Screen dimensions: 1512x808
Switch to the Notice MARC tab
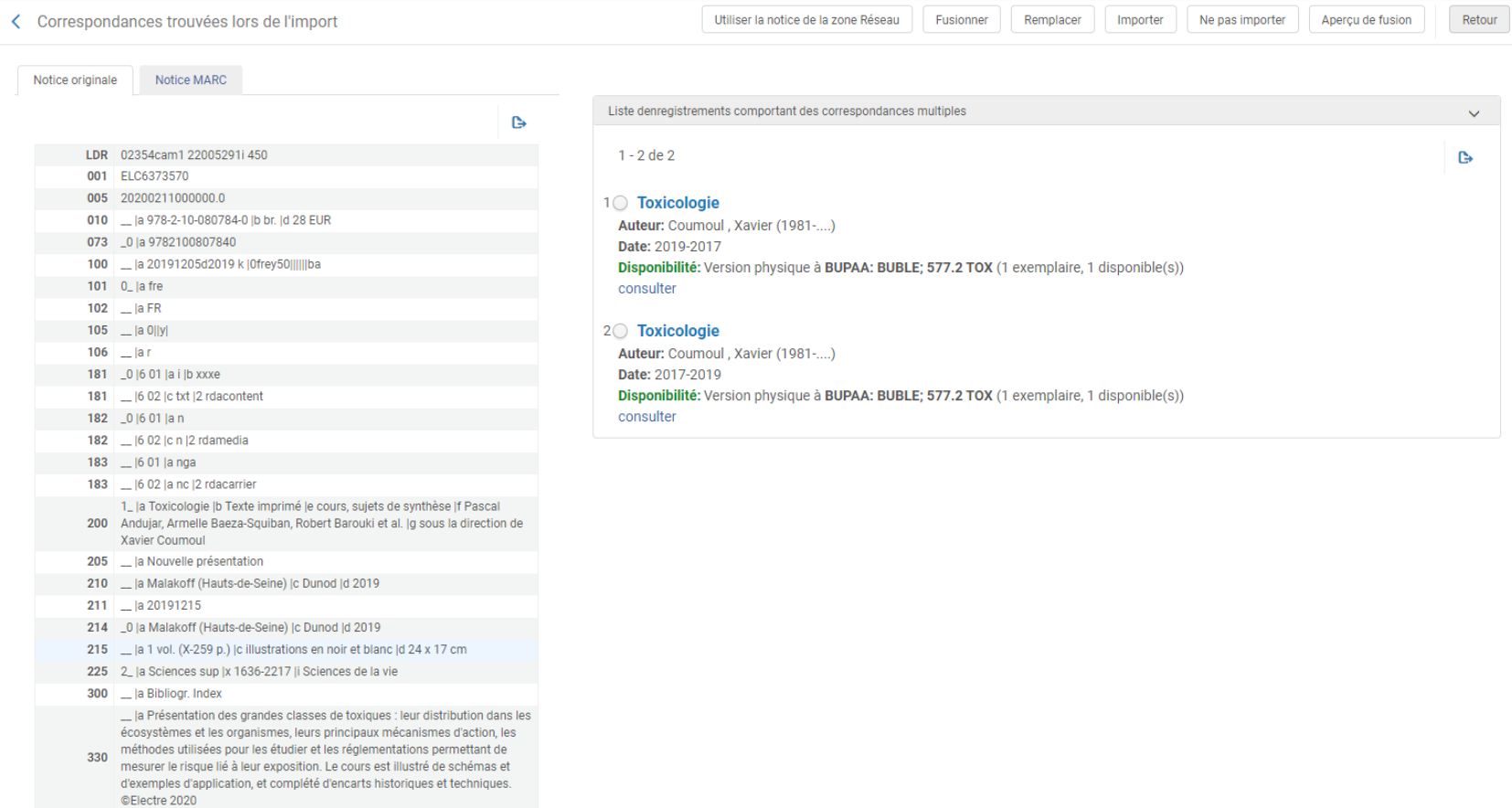[x=190, y=80]
